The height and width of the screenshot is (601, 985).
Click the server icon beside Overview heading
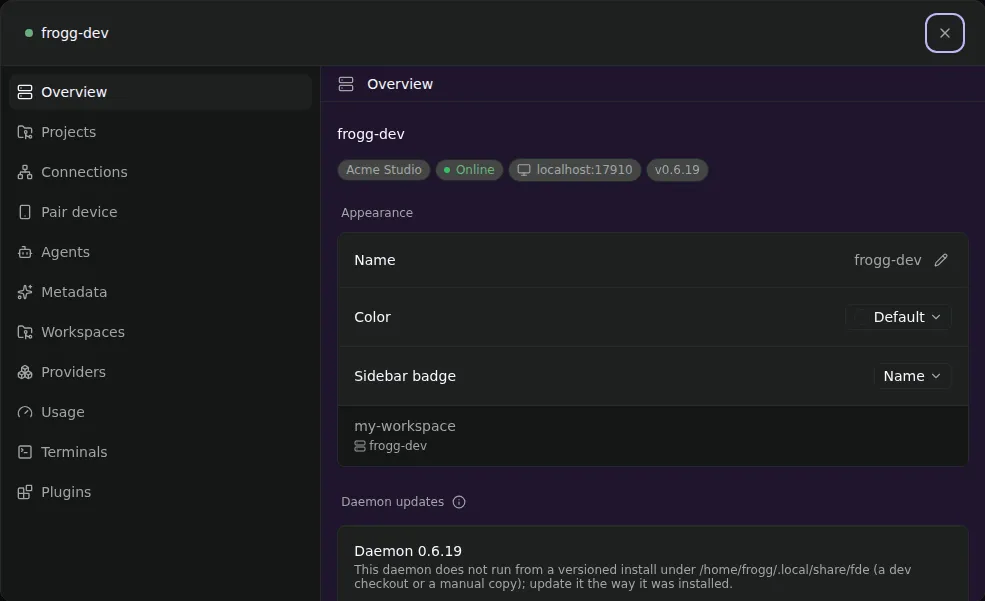click(x=346, y=84)
